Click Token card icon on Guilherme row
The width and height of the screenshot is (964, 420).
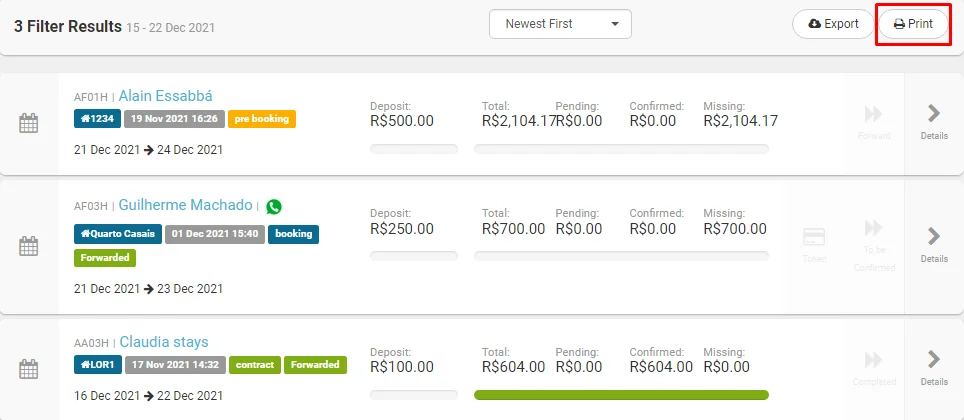click(814, 238)
